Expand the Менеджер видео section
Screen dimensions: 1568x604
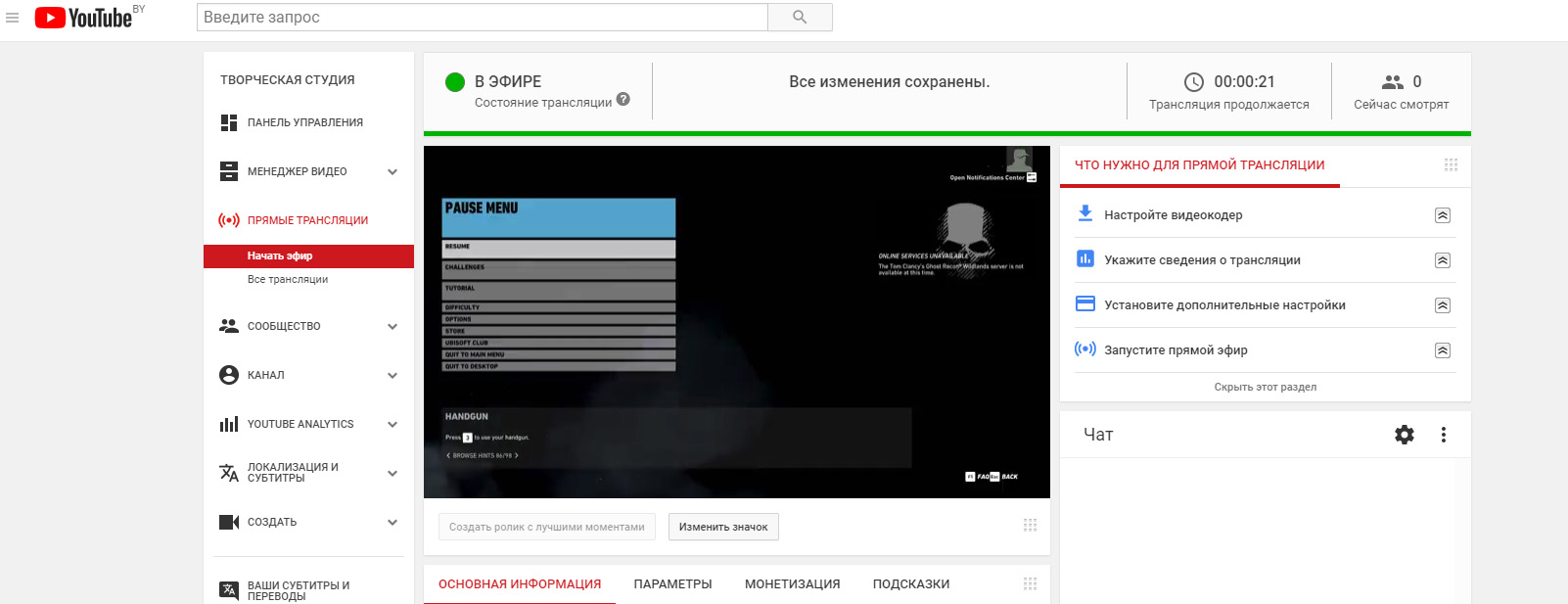pos(392,171)
